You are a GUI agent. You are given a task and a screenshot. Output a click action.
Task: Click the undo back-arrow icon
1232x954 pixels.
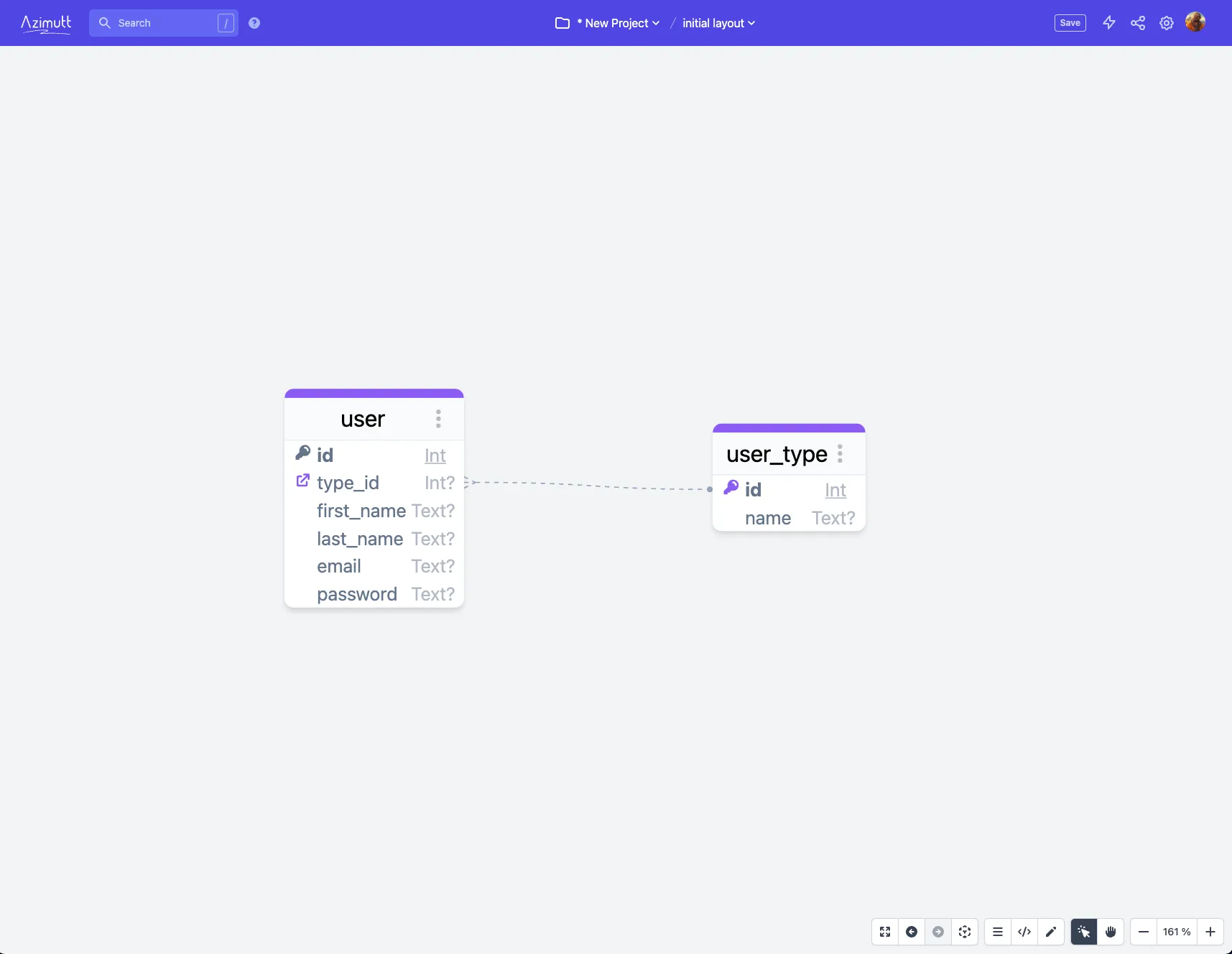pos(912,932)
